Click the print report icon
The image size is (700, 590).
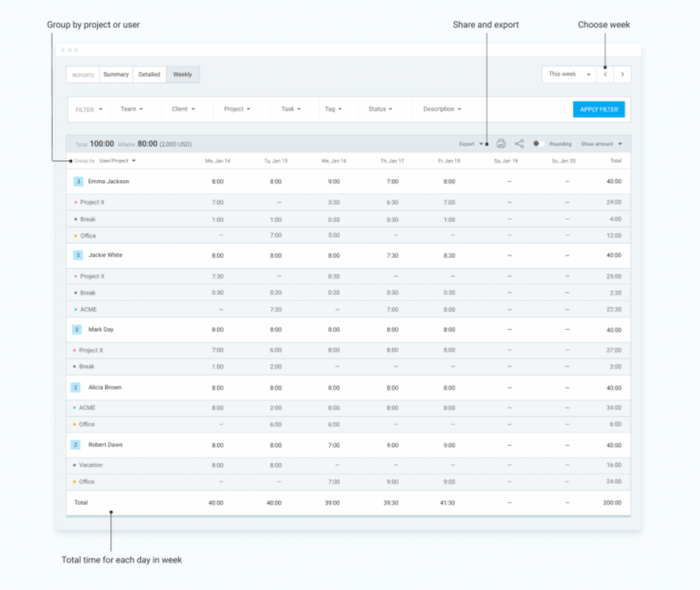coord(501,144)
